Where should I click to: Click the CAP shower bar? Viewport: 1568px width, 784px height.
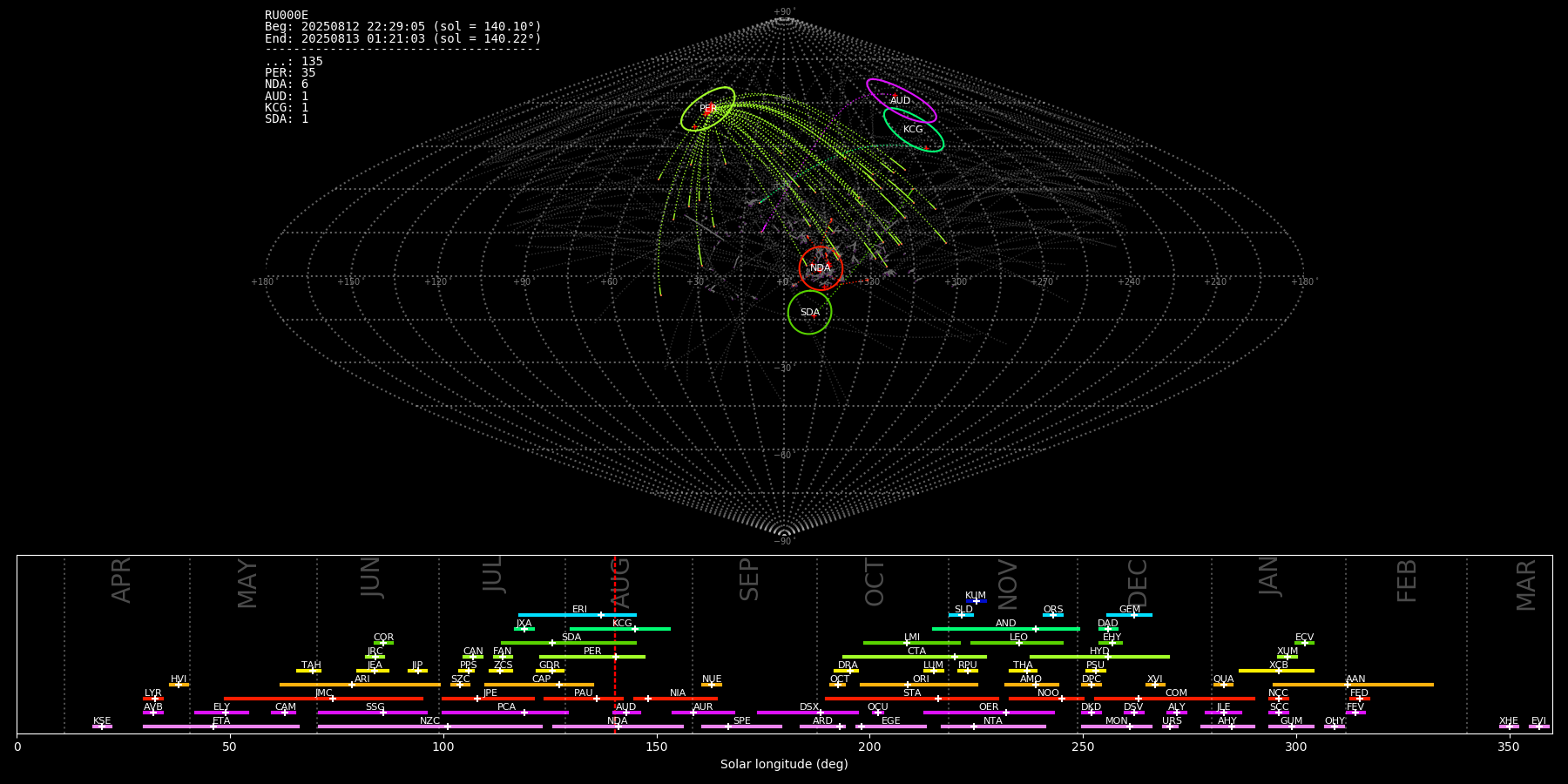(x=541, y=685)
